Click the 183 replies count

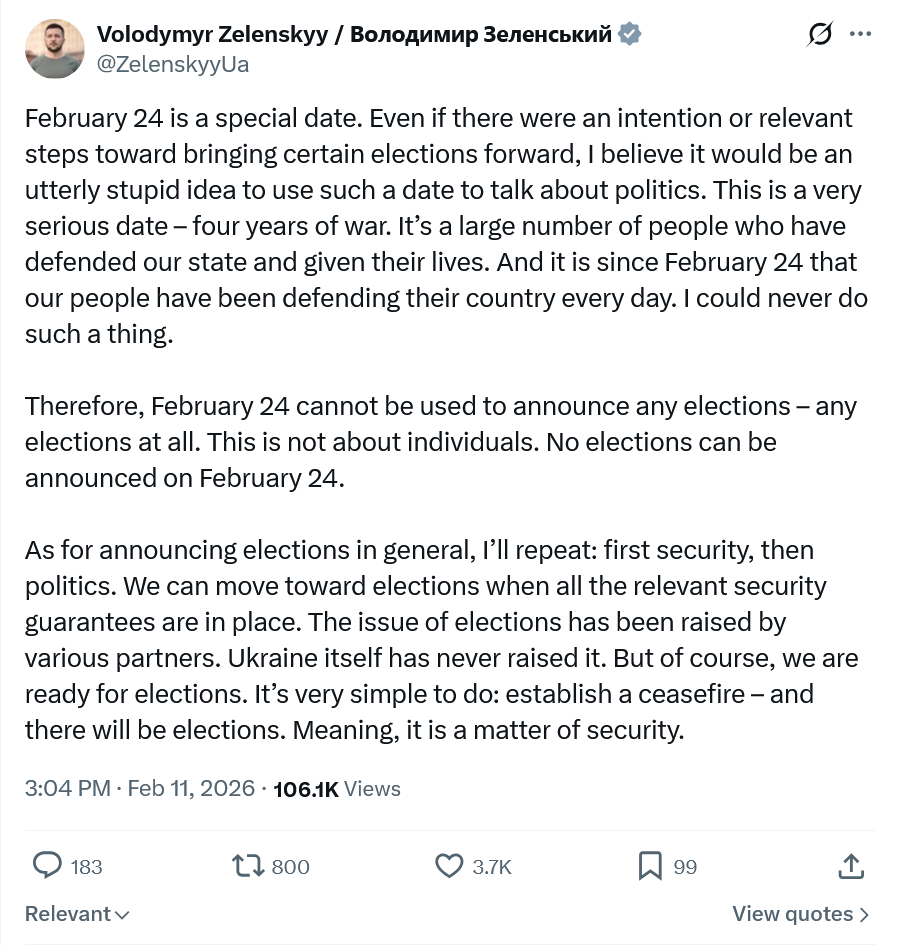point(87,866)
